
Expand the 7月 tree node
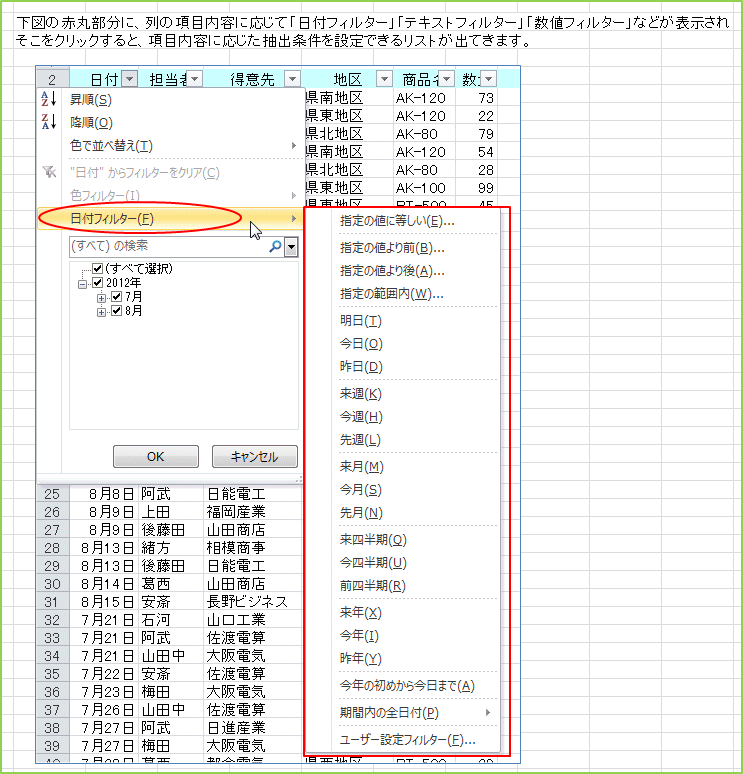101,298
